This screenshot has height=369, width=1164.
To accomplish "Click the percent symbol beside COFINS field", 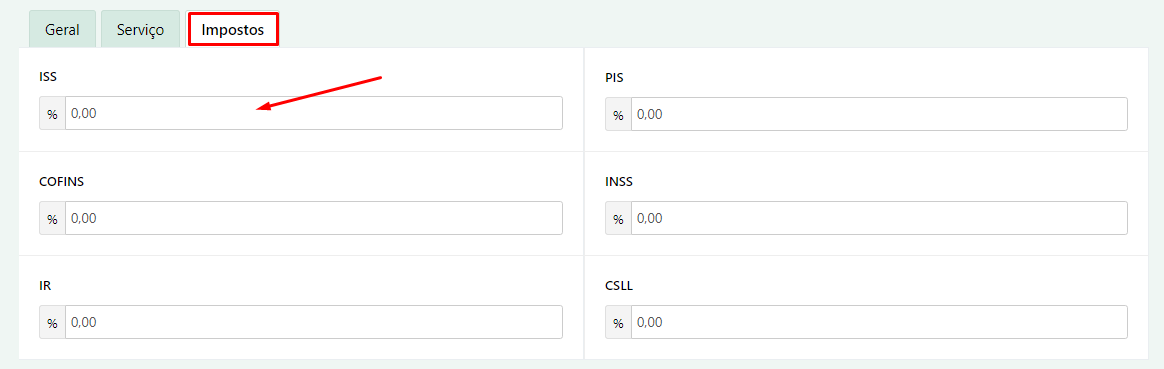I will [53, 219].
